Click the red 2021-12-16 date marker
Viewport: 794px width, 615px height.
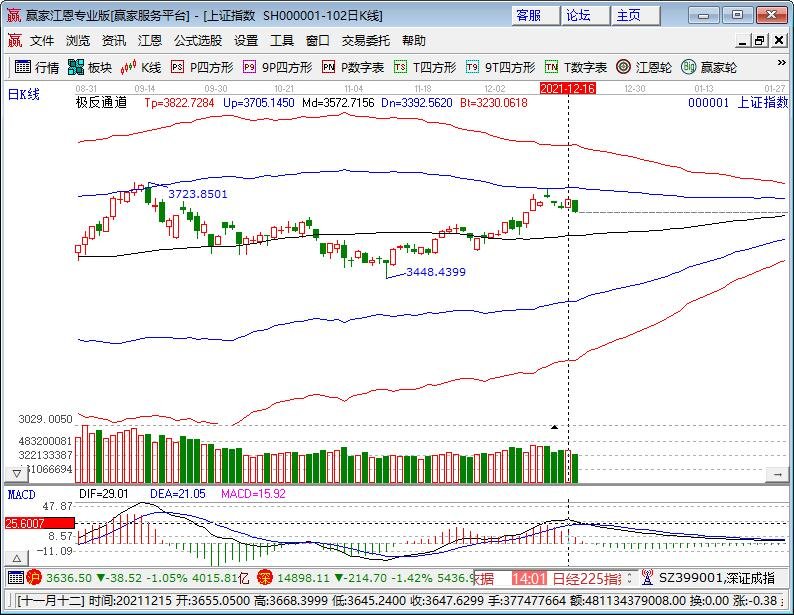pos(567,88)
